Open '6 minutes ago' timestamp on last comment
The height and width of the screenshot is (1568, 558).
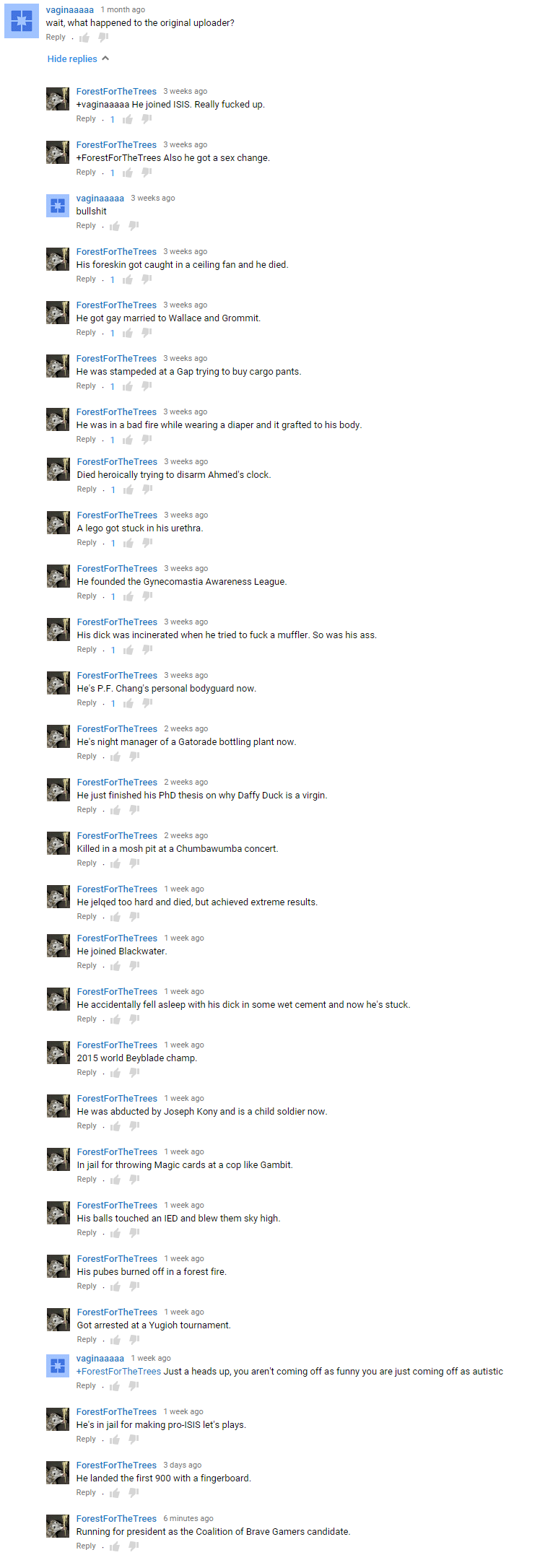[188, 1518]
